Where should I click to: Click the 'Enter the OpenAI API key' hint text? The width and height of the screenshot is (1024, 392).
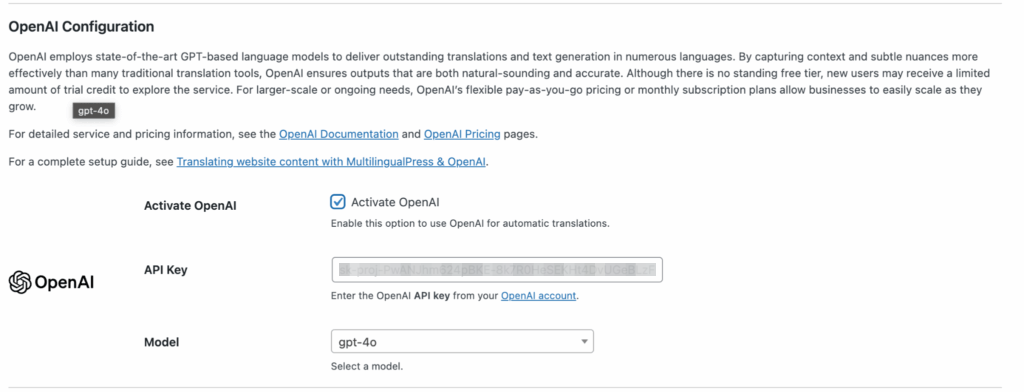[455, 296]
